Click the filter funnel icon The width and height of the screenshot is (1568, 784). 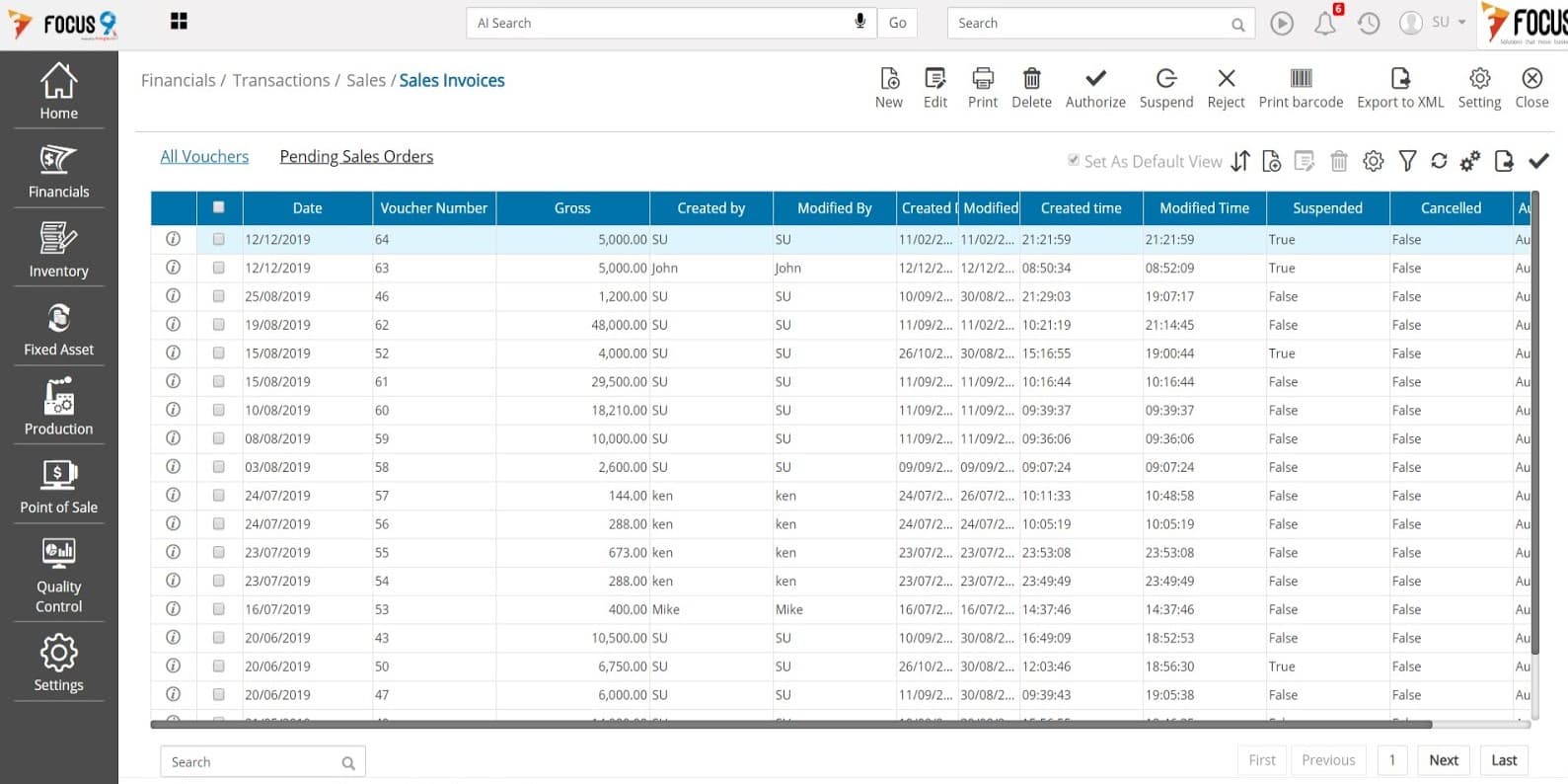click(1408, 161)
